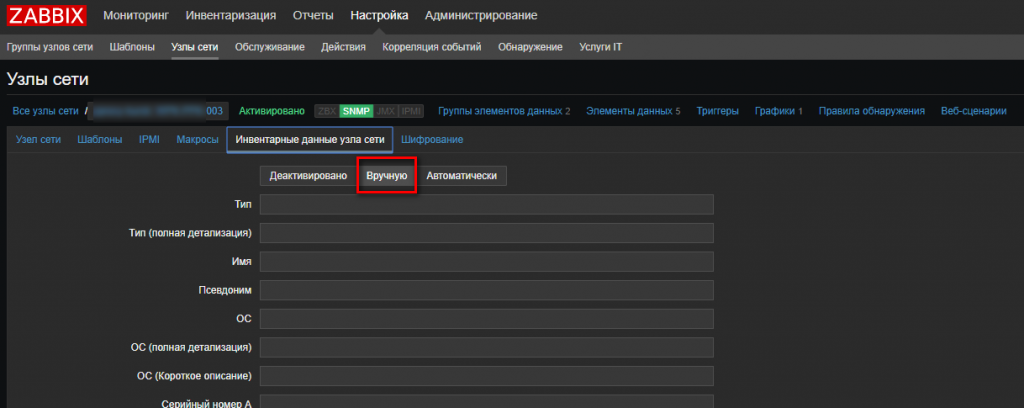Open the IPMI host tab

coord(149,140)
